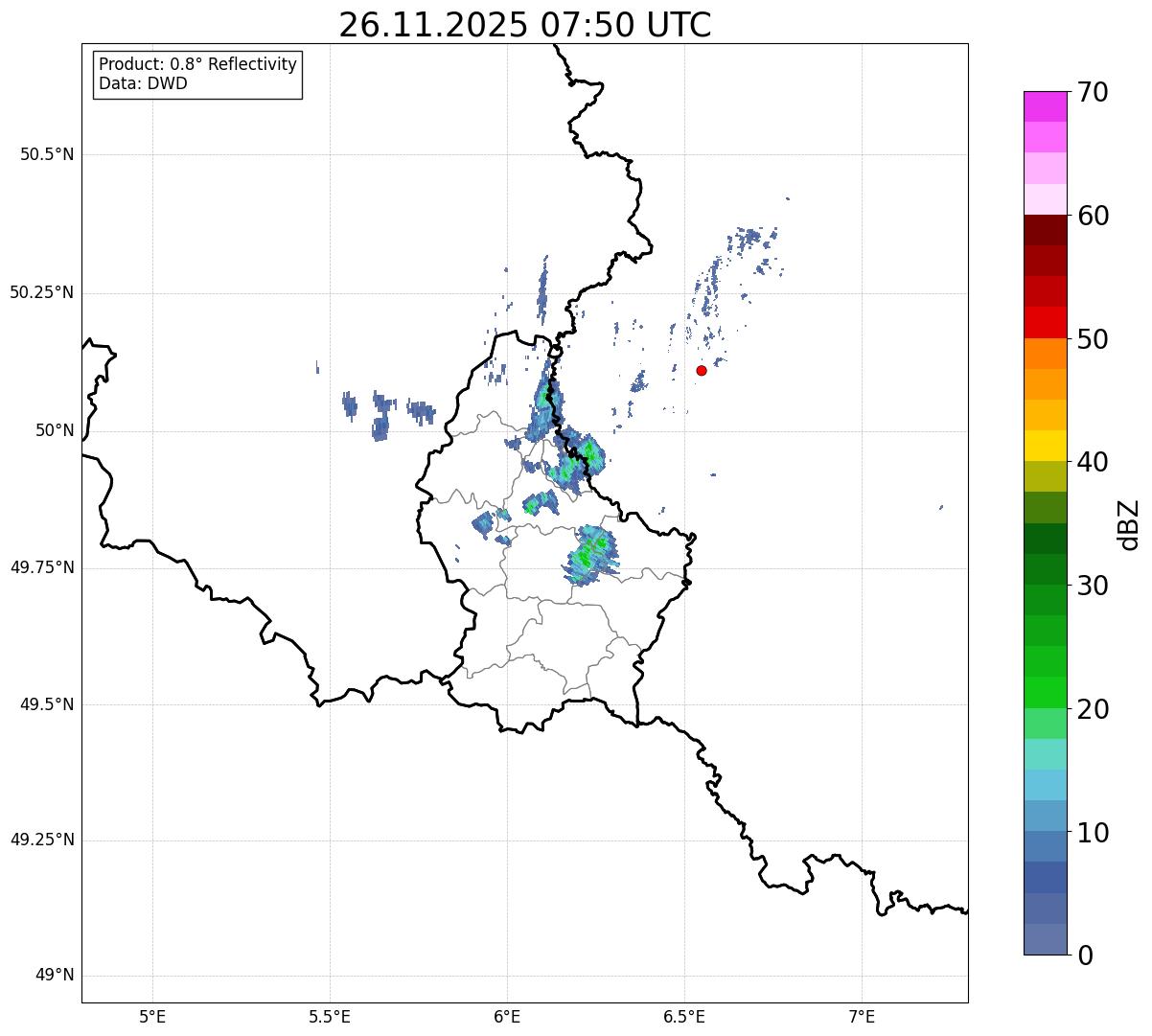
Task: Click the latitude label 50°N
Action: point(55,430)
